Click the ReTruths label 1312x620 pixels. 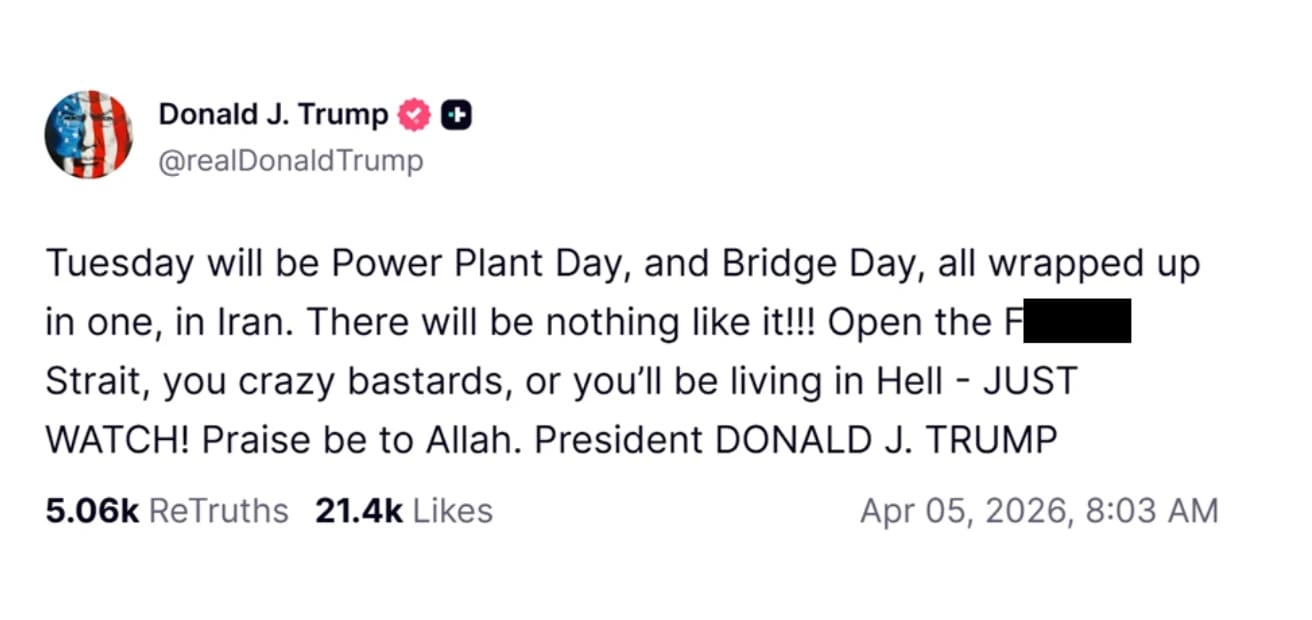coord(218,511)
